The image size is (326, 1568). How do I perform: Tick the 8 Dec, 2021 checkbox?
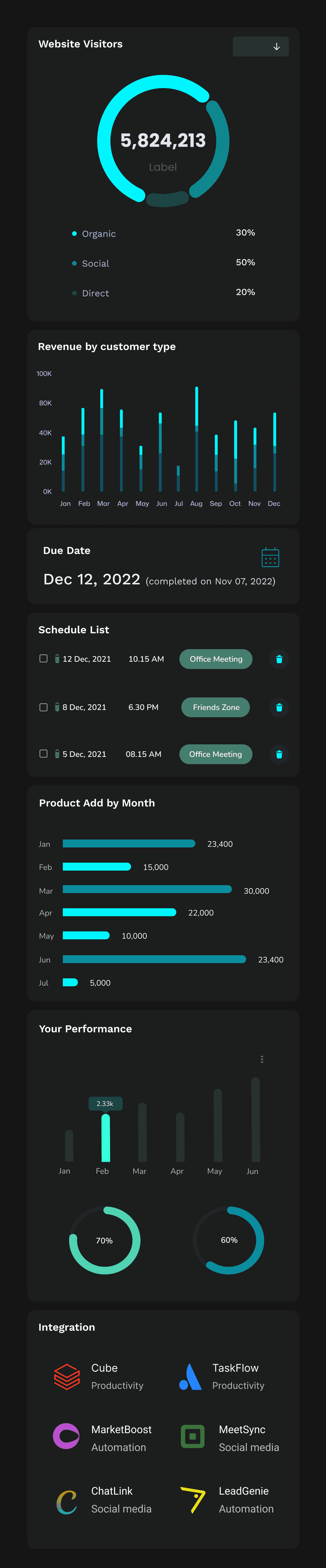[43, 707]
